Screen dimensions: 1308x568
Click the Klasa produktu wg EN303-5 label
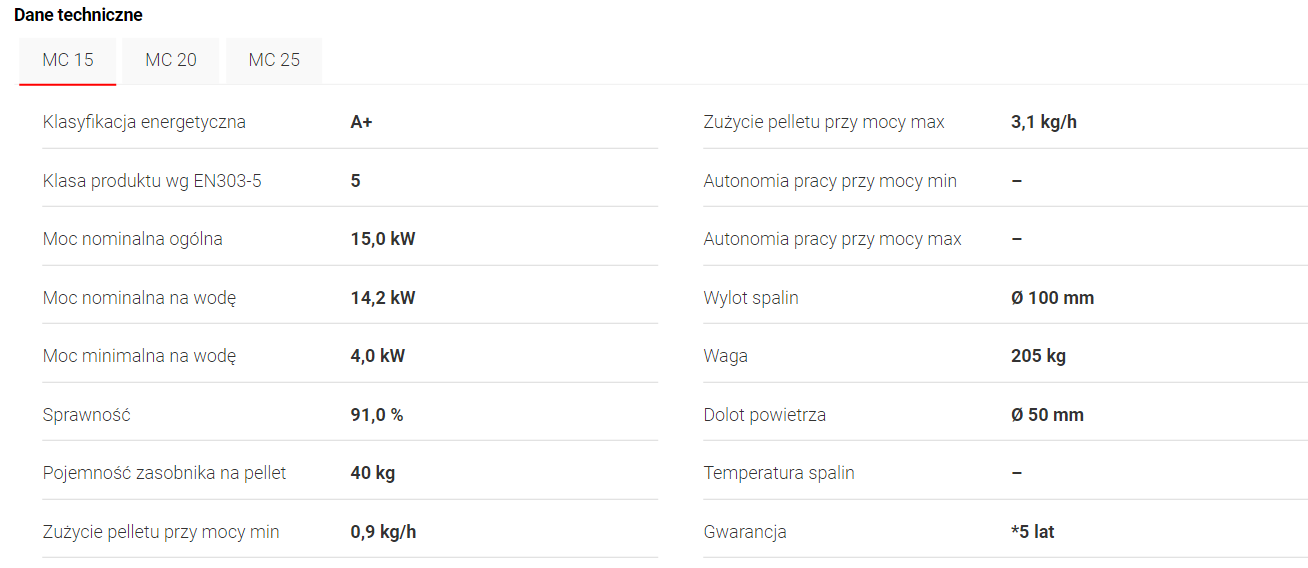coord(152,181)
